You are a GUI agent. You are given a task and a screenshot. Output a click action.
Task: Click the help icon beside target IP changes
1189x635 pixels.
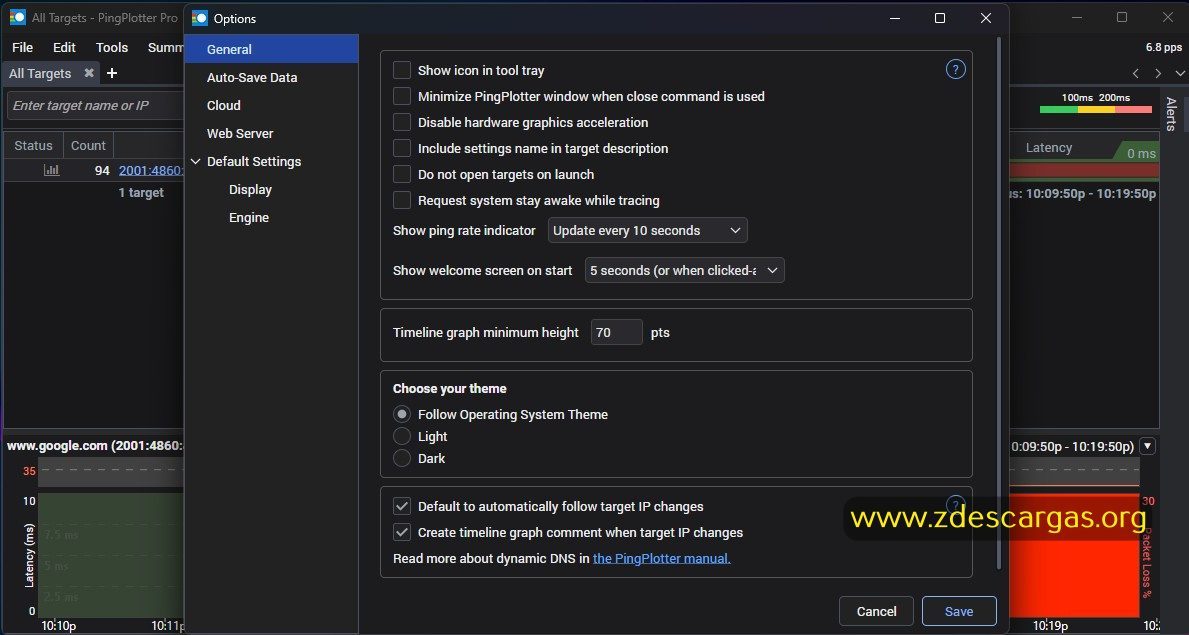coord(955,504)
